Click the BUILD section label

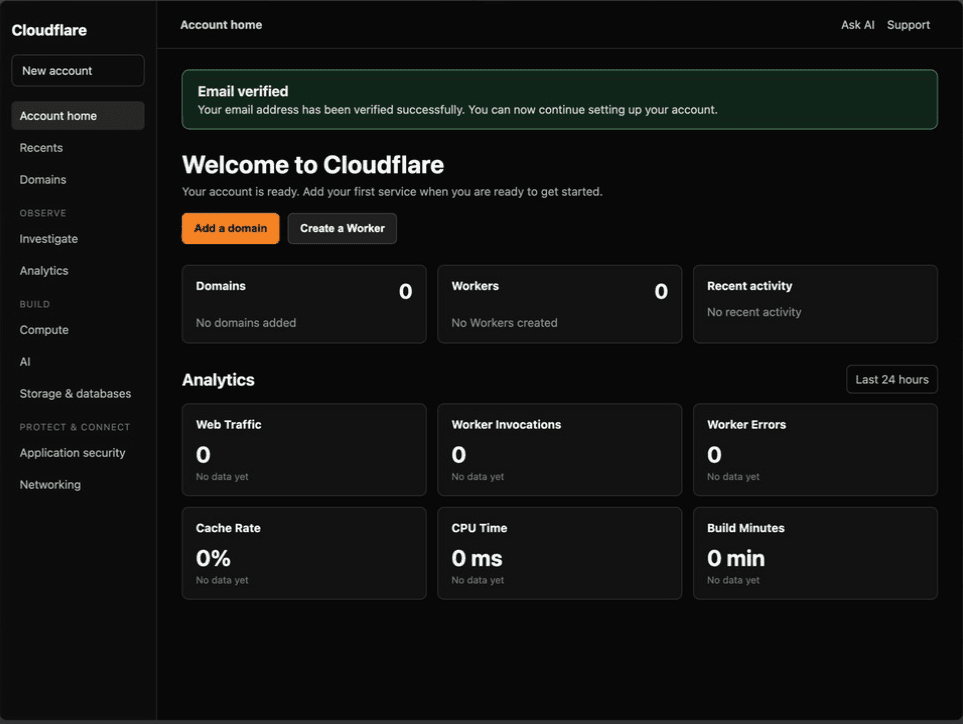click(35, 304)
